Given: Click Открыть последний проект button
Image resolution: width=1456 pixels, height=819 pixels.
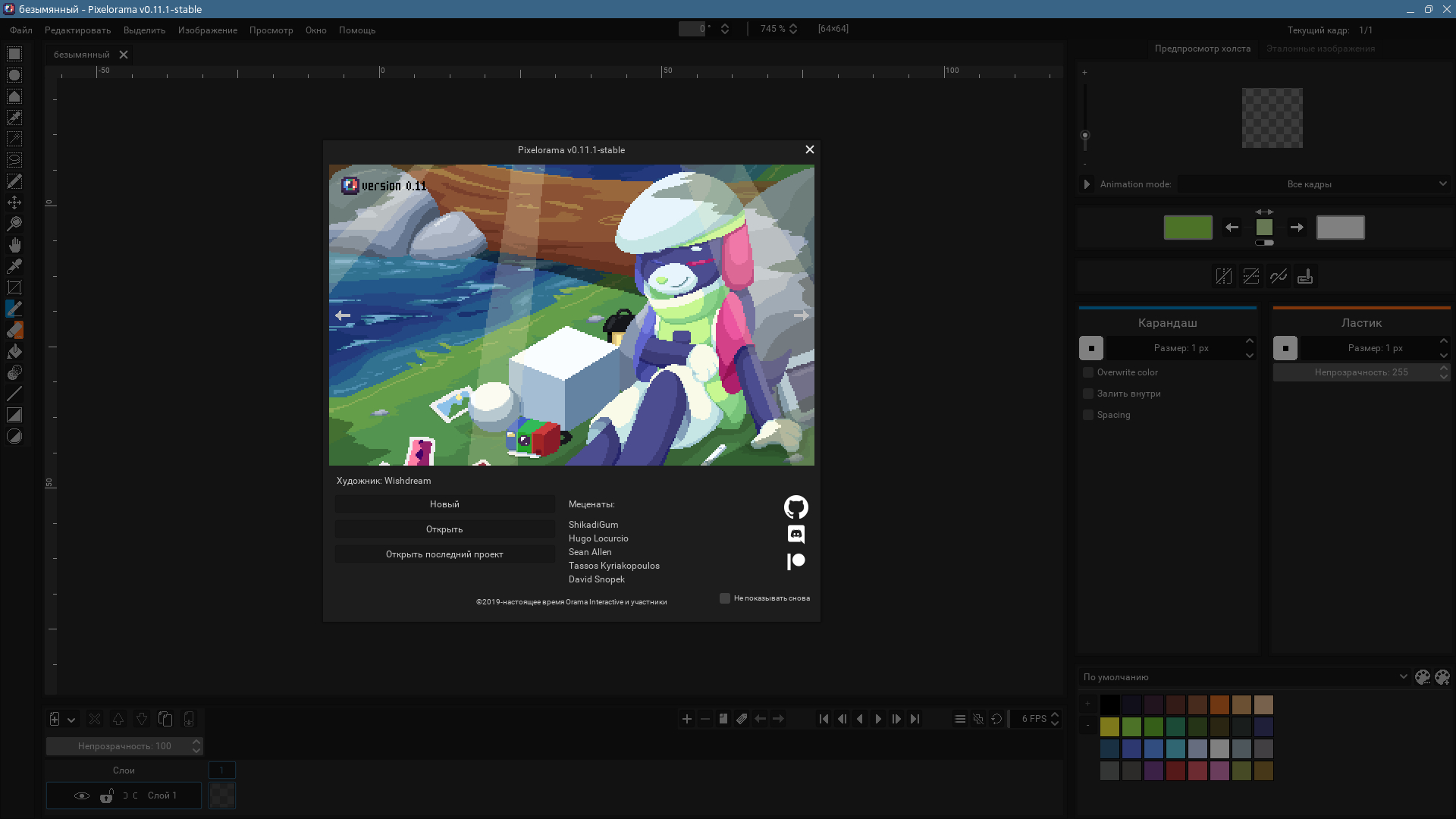Looking at the screenshot, I should 444,554.
